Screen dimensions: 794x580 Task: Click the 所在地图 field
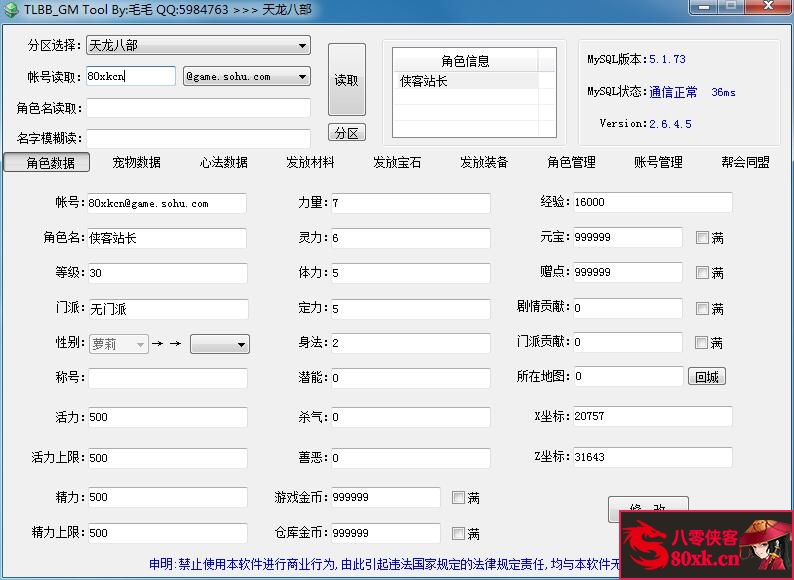(628, 376)
